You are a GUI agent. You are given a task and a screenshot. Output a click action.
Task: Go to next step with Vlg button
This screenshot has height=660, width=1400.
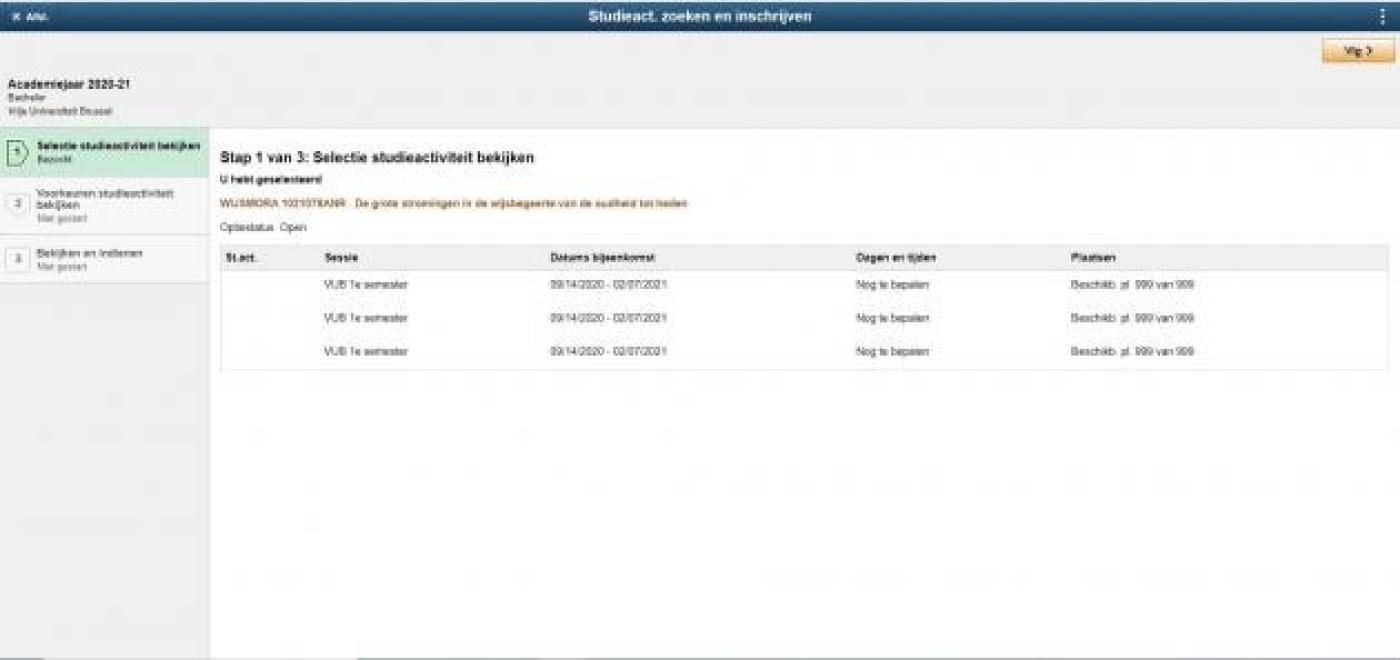[x=1357, y=51]
